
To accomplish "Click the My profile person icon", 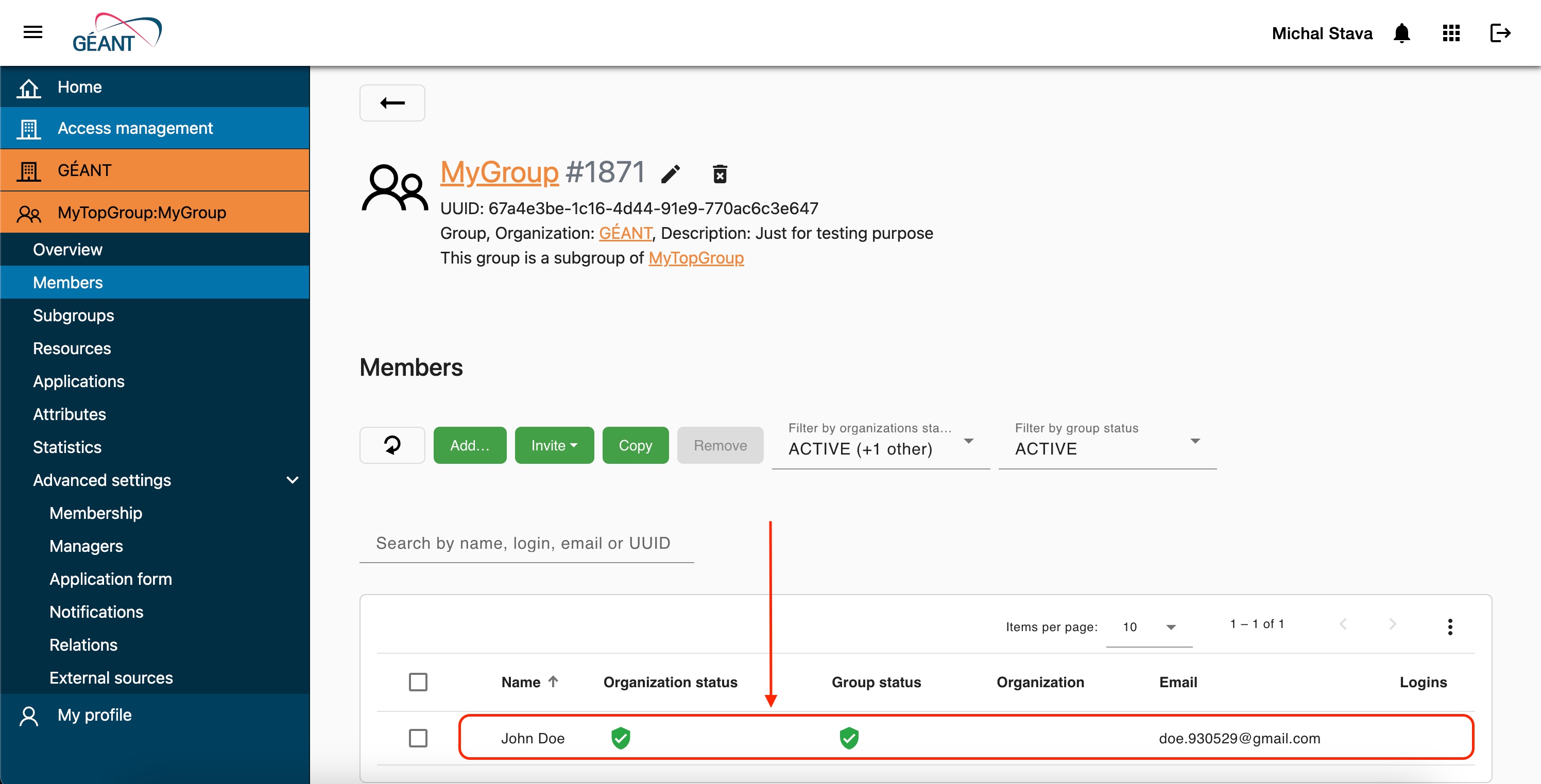I will (29, 716).
